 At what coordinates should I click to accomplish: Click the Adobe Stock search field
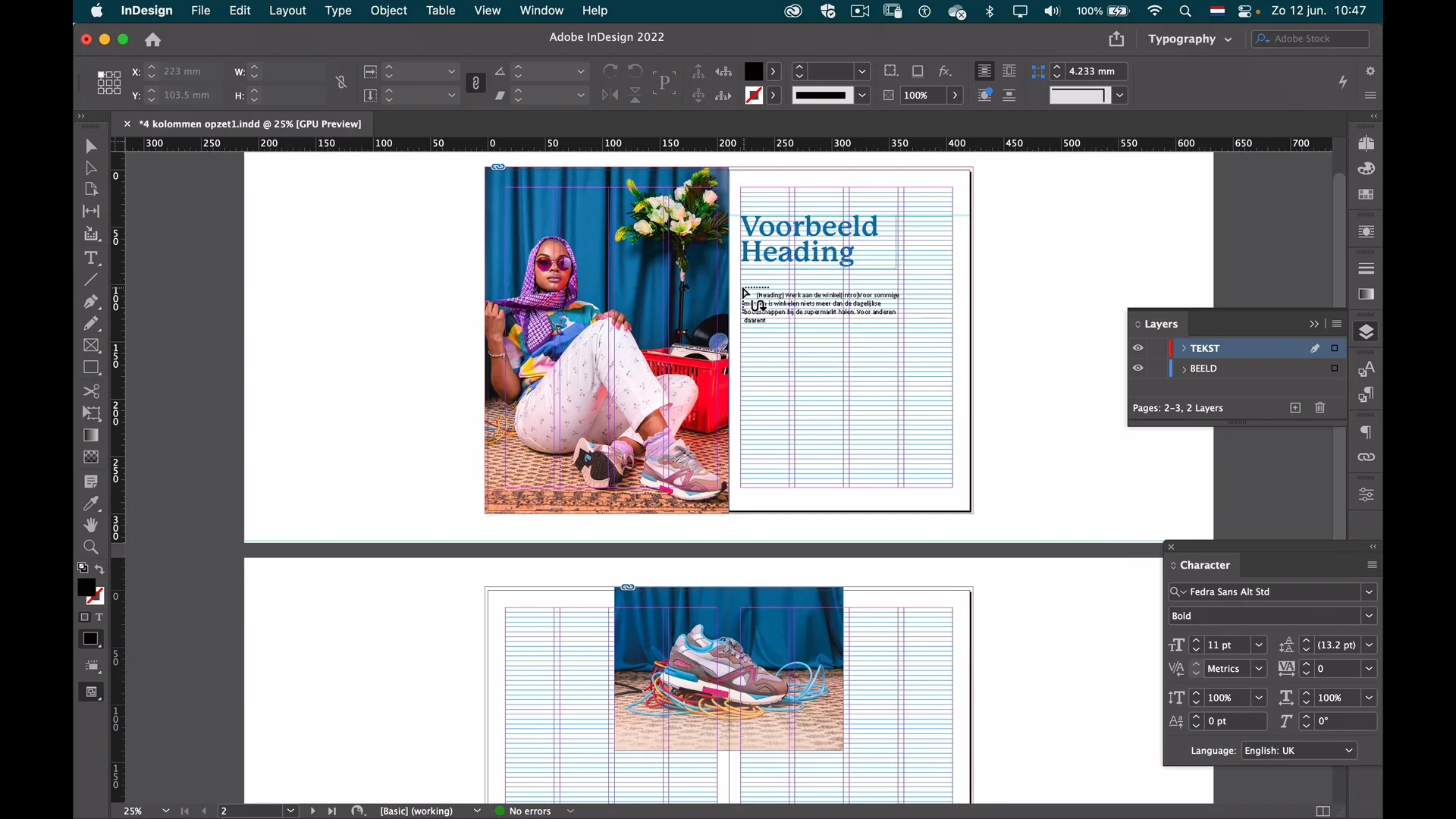pyautogui.click(x=1310, y=39)
